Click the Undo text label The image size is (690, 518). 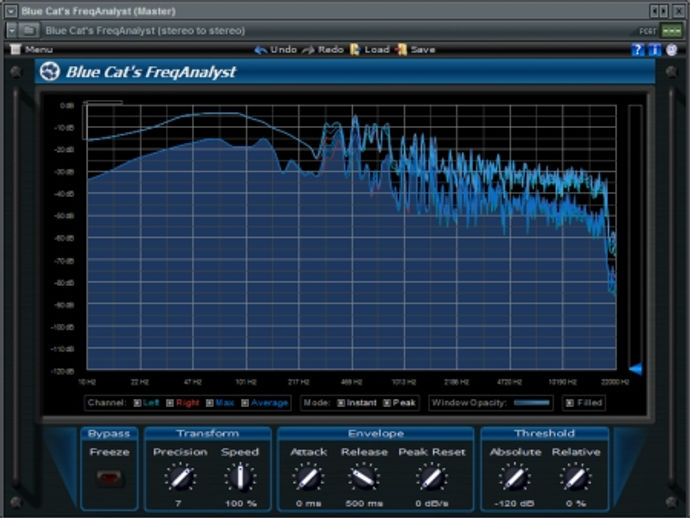(283, 50)
